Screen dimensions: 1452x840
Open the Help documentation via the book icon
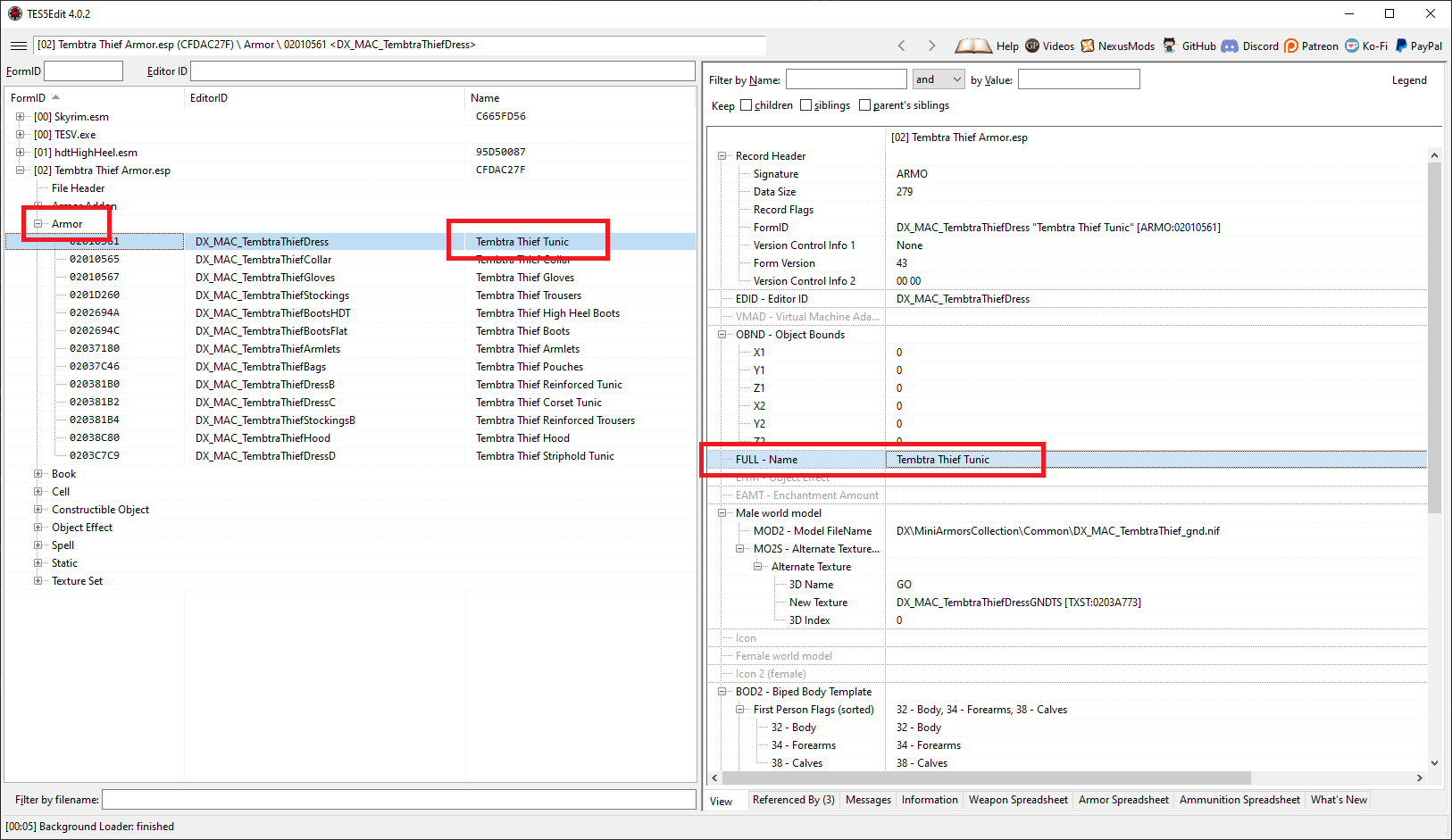pyautogui.click(x=973, y=46)
